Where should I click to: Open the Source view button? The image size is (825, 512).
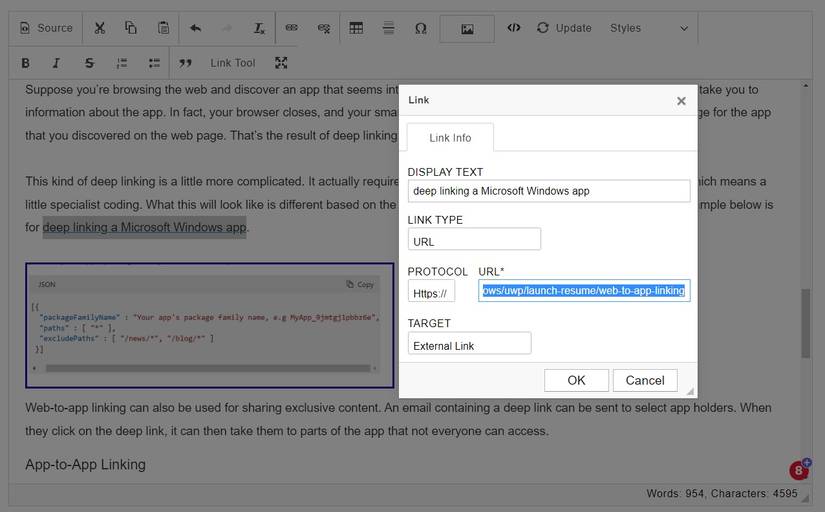click(x=46, y=28)
